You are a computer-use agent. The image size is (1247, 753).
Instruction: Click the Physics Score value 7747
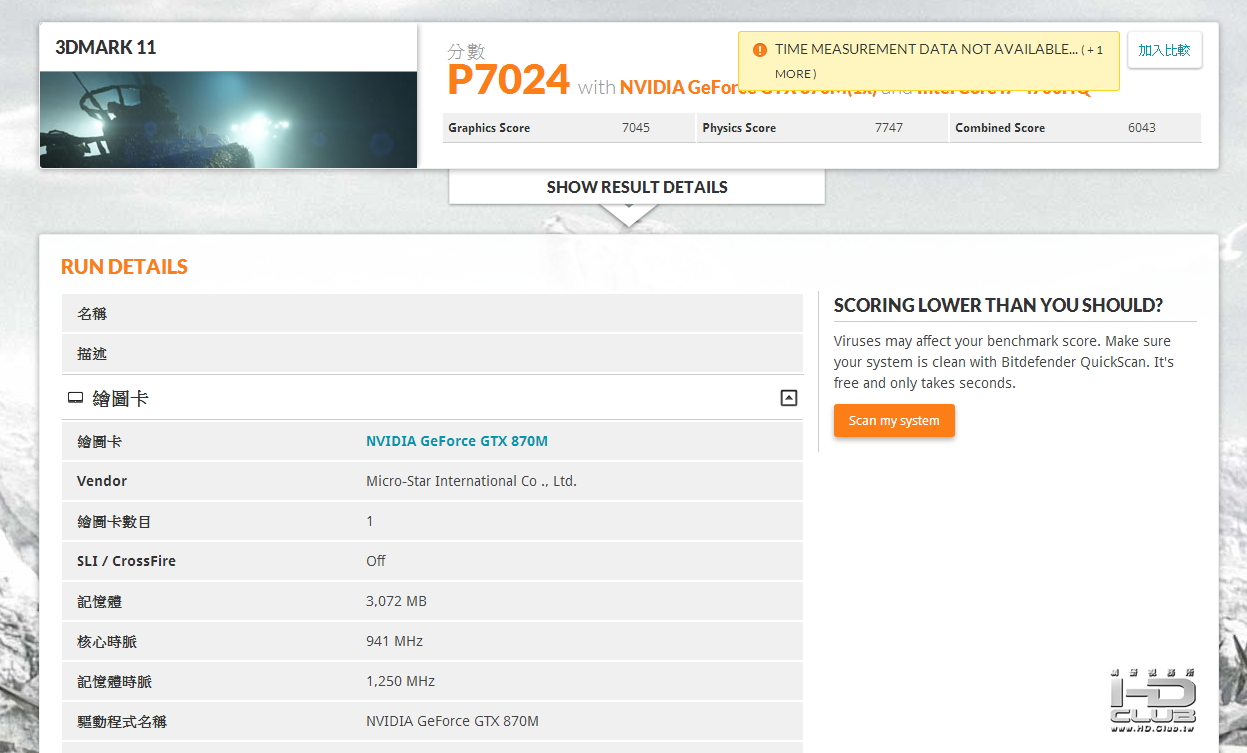(x=889, y=128)
